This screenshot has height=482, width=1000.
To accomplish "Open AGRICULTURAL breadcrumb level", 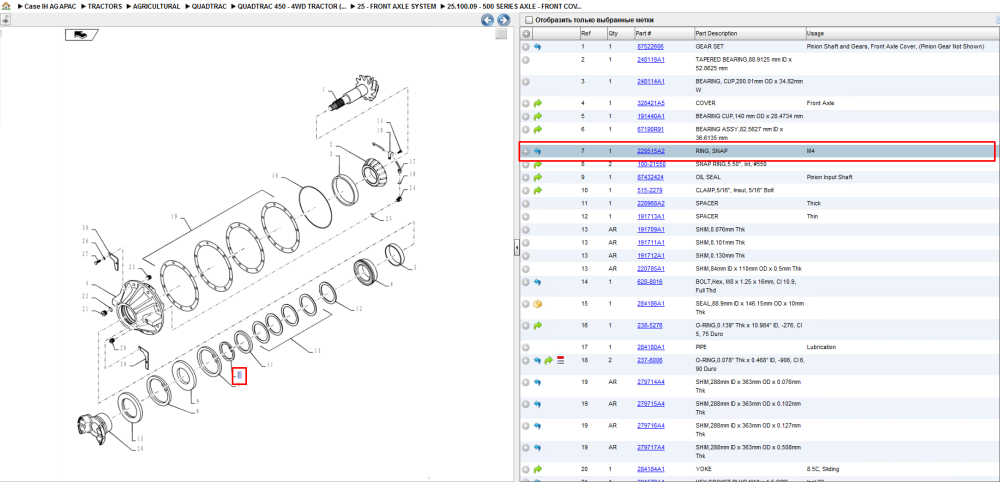I will click(156, 6).
